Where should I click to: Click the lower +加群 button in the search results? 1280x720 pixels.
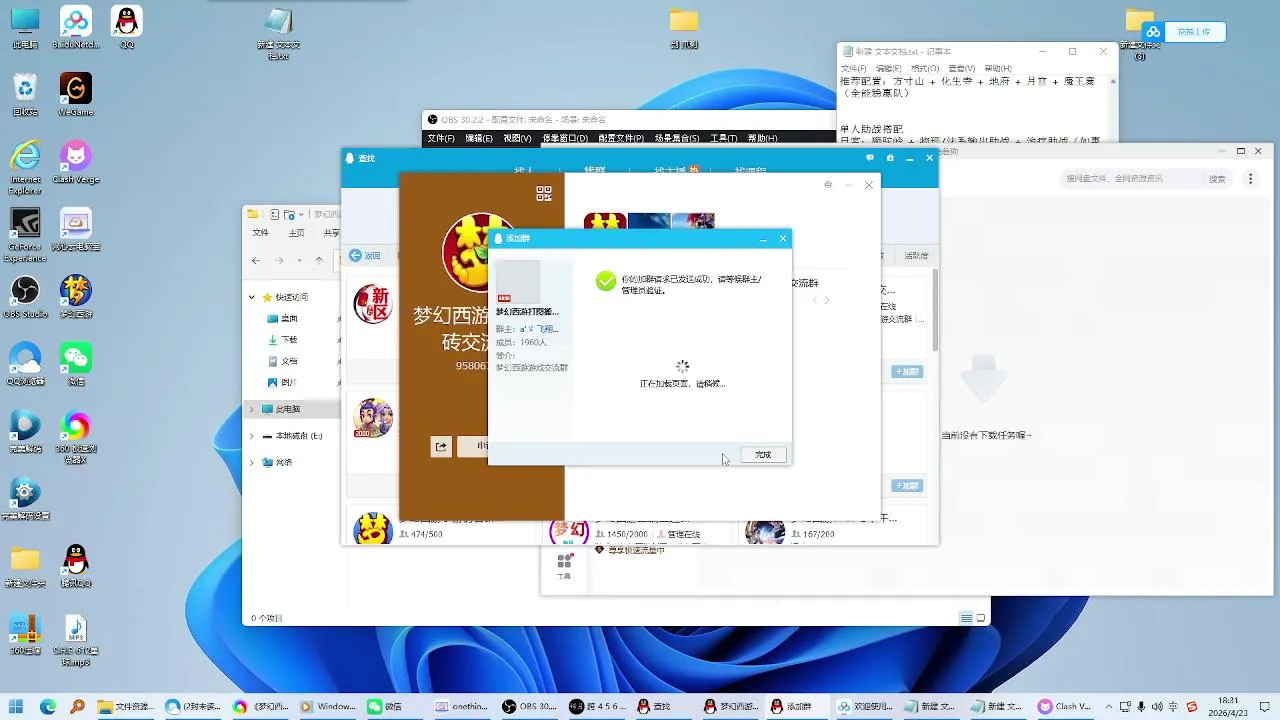coord(907,486)
